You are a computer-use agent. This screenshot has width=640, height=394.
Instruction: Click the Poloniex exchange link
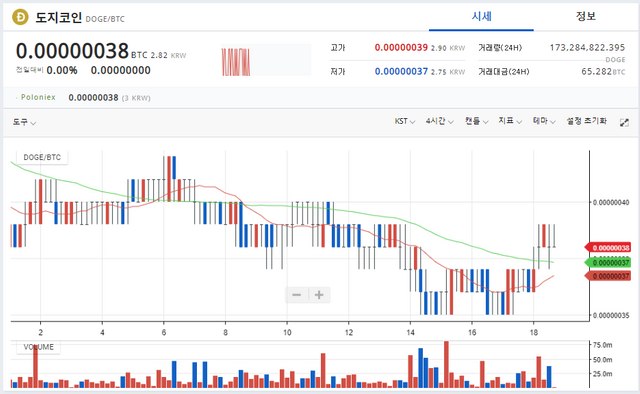click(x=38, y=97)
